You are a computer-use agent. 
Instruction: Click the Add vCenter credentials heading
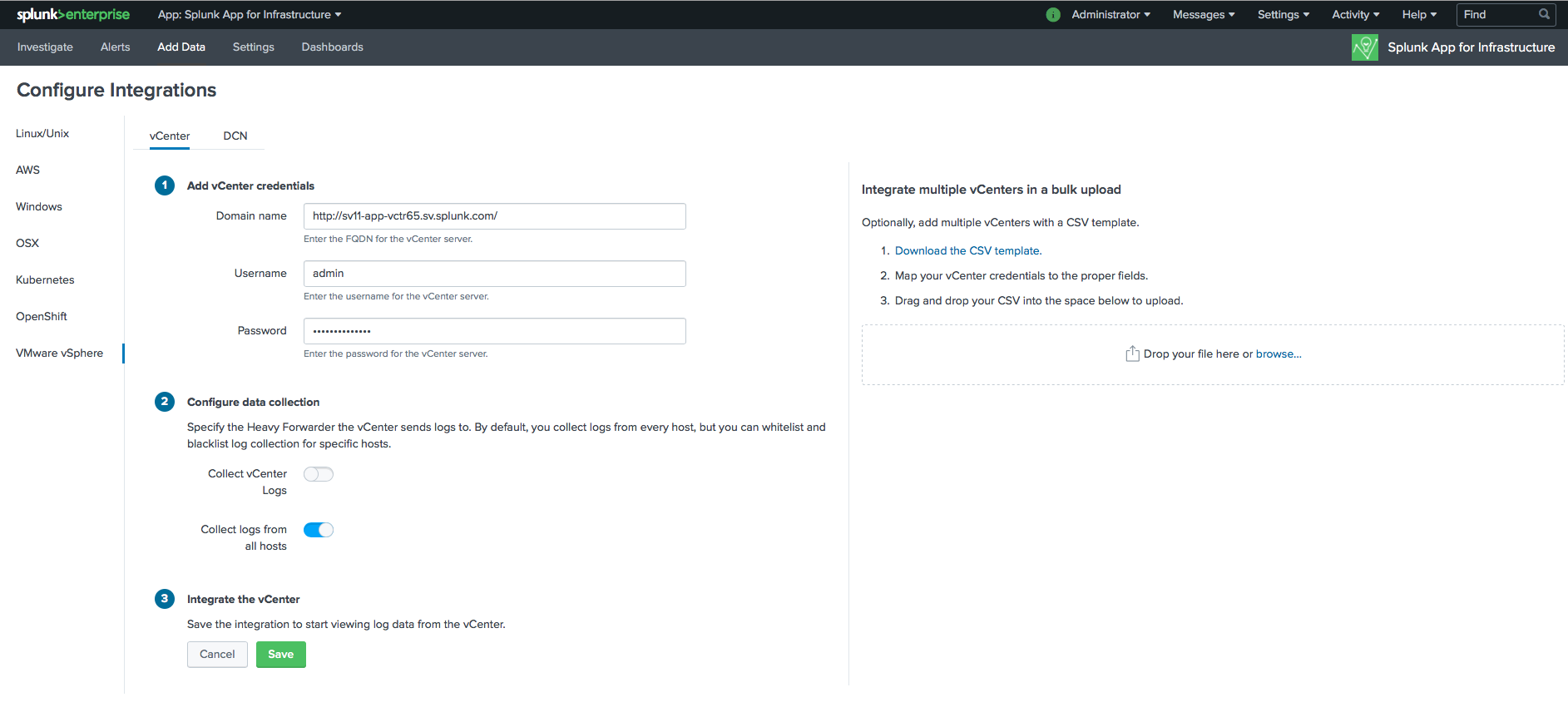coord(250,185)
